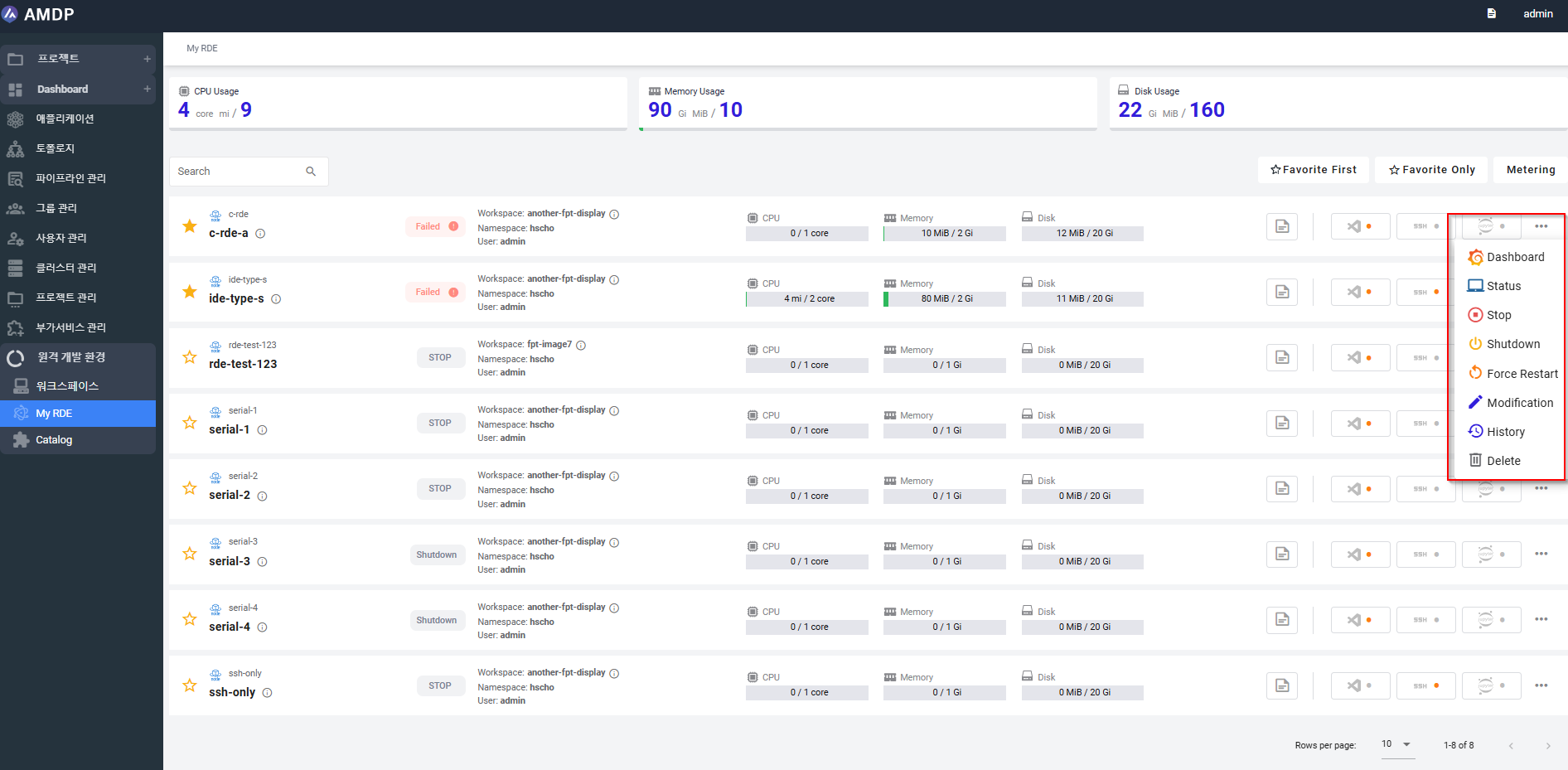Screen dimensions: 1568x770
Task: Toggle favorite star for ssh-only
Action: tap(190, 685)
